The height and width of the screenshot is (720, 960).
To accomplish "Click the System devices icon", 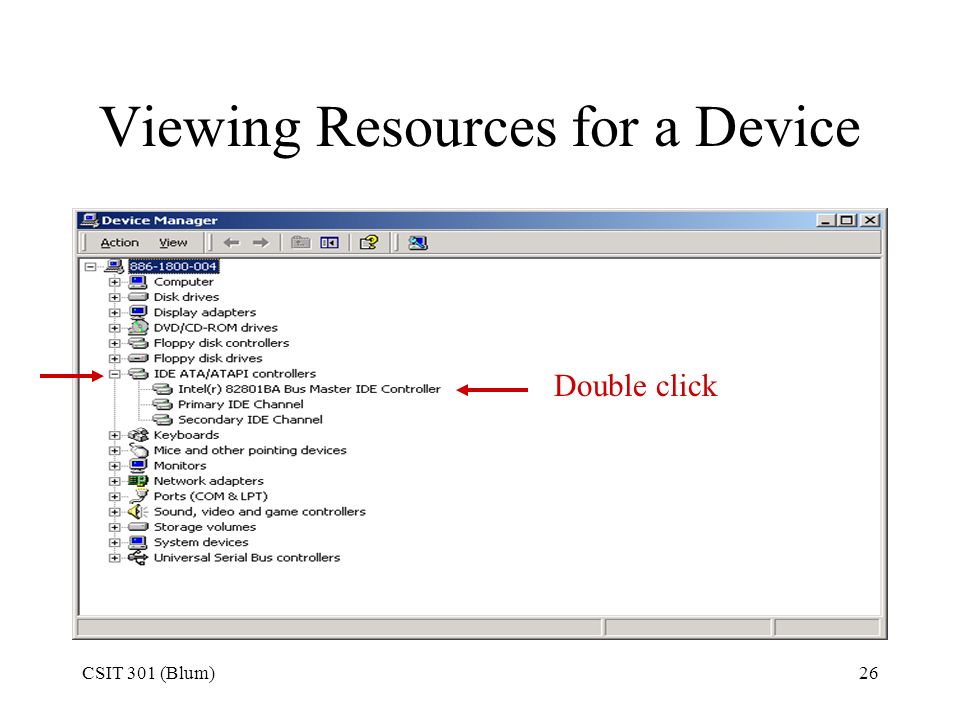I will click(138, 542).
